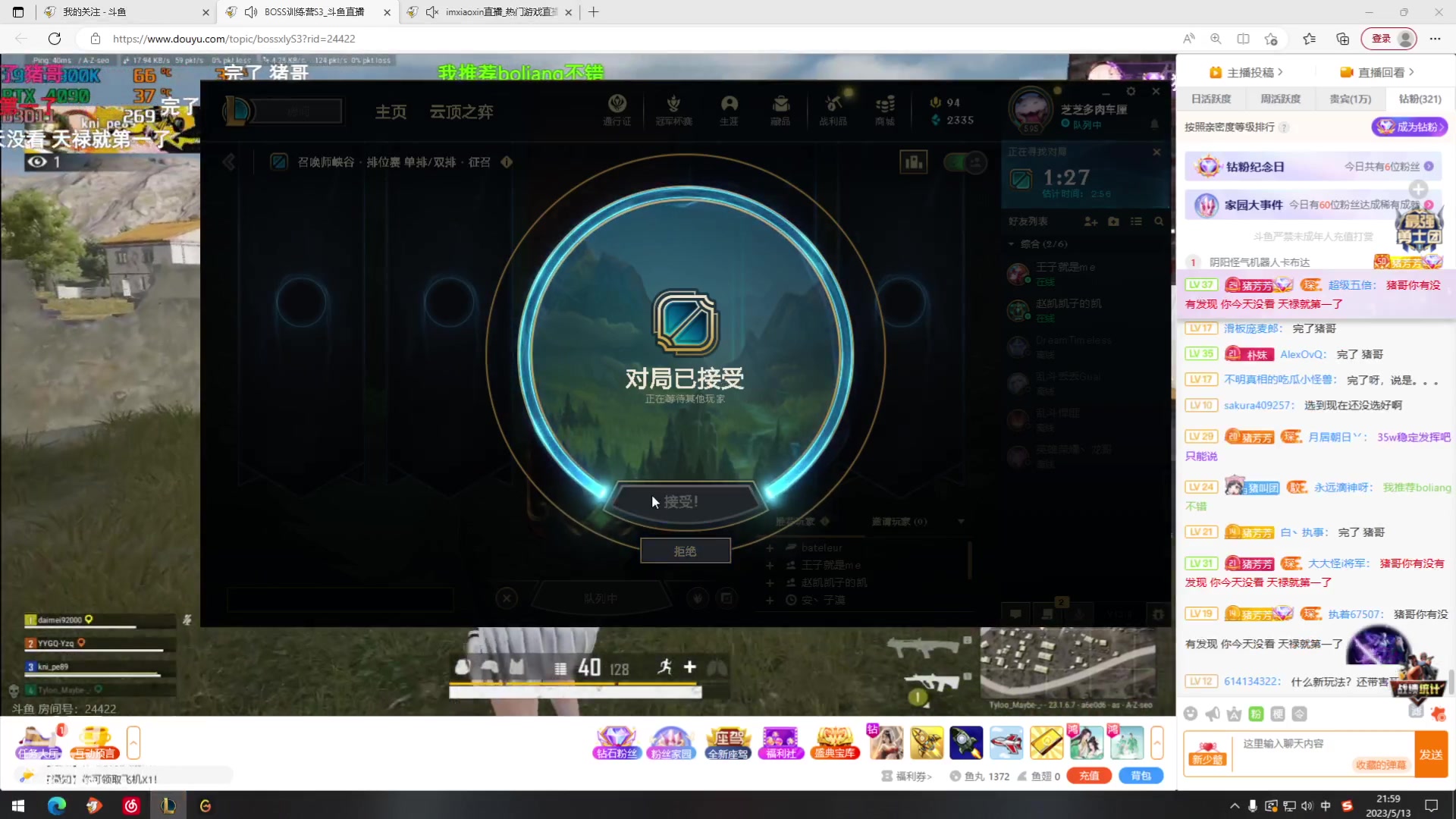Image resolution: width=1456 pixels, height=819 pixels.
Task: Click the 钻石粉丝 diamond fan gift icon
Action: click(617, 742)
